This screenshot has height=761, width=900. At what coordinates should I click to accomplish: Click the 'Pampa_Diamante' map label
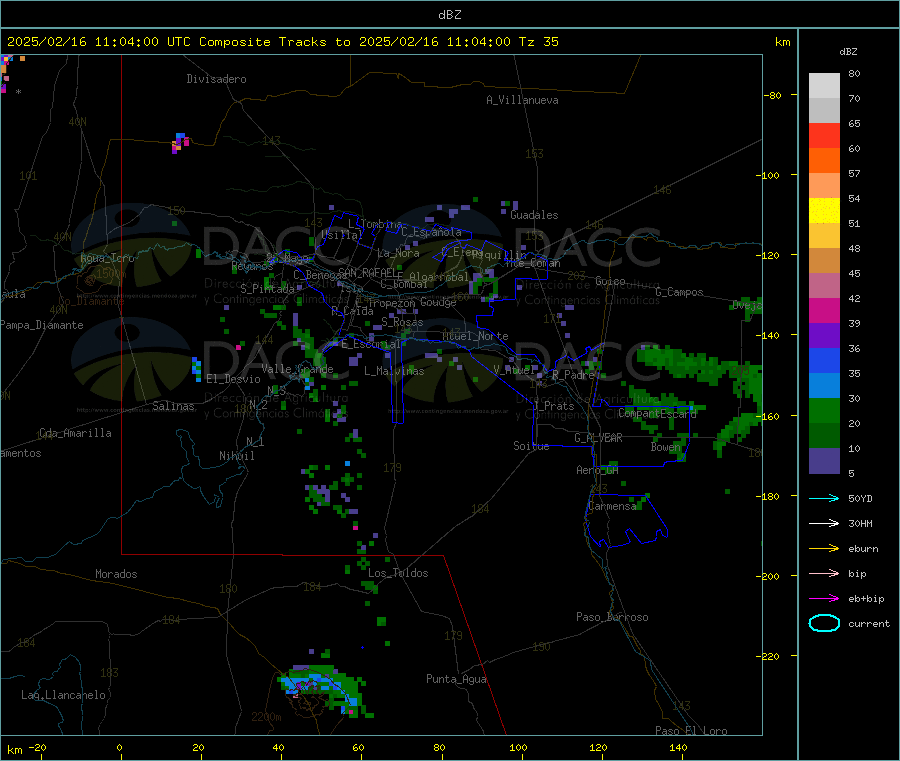point(41,325)
